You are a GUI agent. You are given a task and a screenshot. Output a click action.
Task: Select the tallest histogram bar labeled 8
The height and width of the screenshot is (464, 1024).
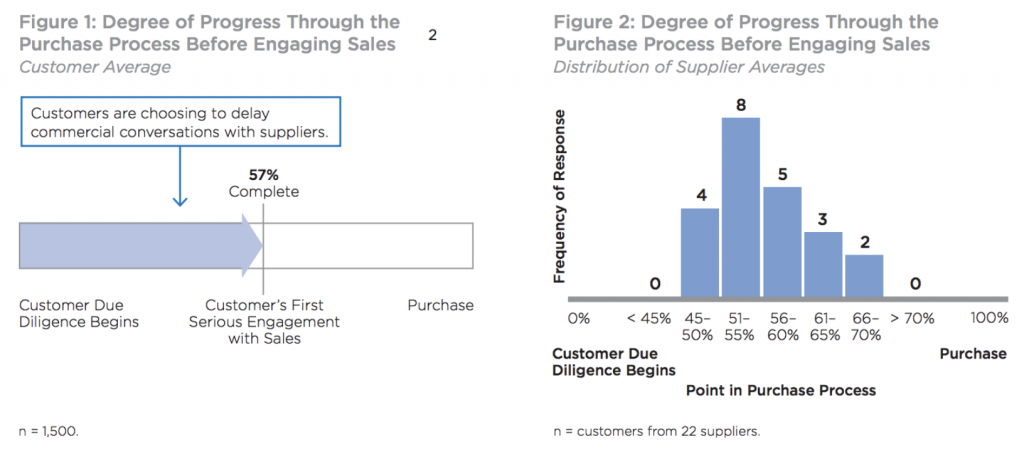pos(741,207)
